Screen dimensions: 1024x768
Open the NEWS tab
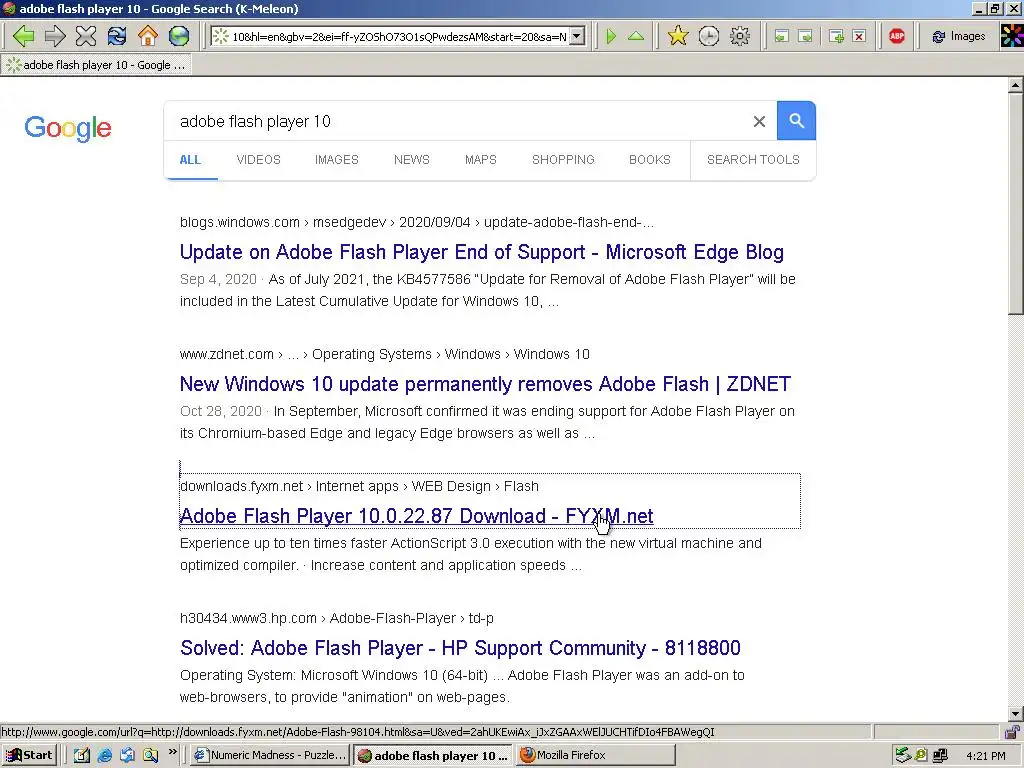(x=411, y=159)
